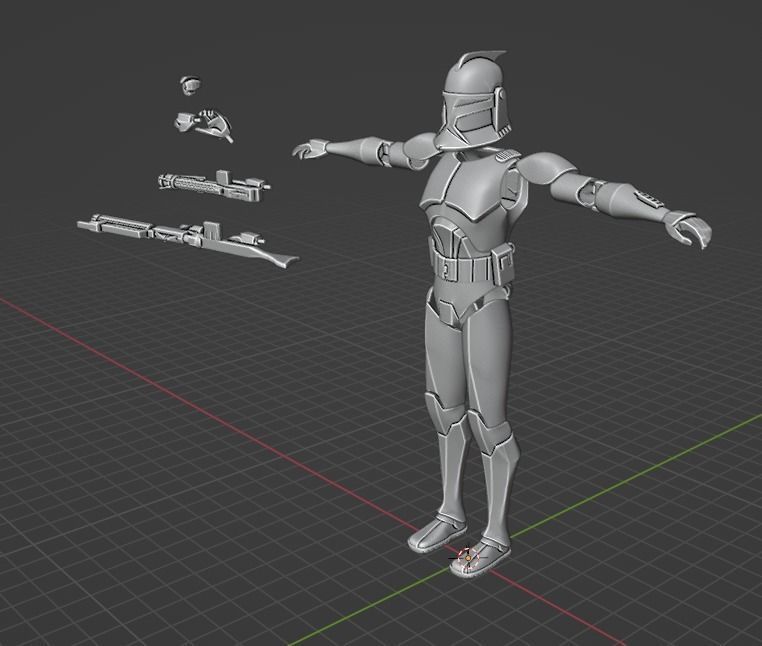Select the clone trooper's helmet
The image size is (762, 646).
pyautogui.click(x=474, y=101)
